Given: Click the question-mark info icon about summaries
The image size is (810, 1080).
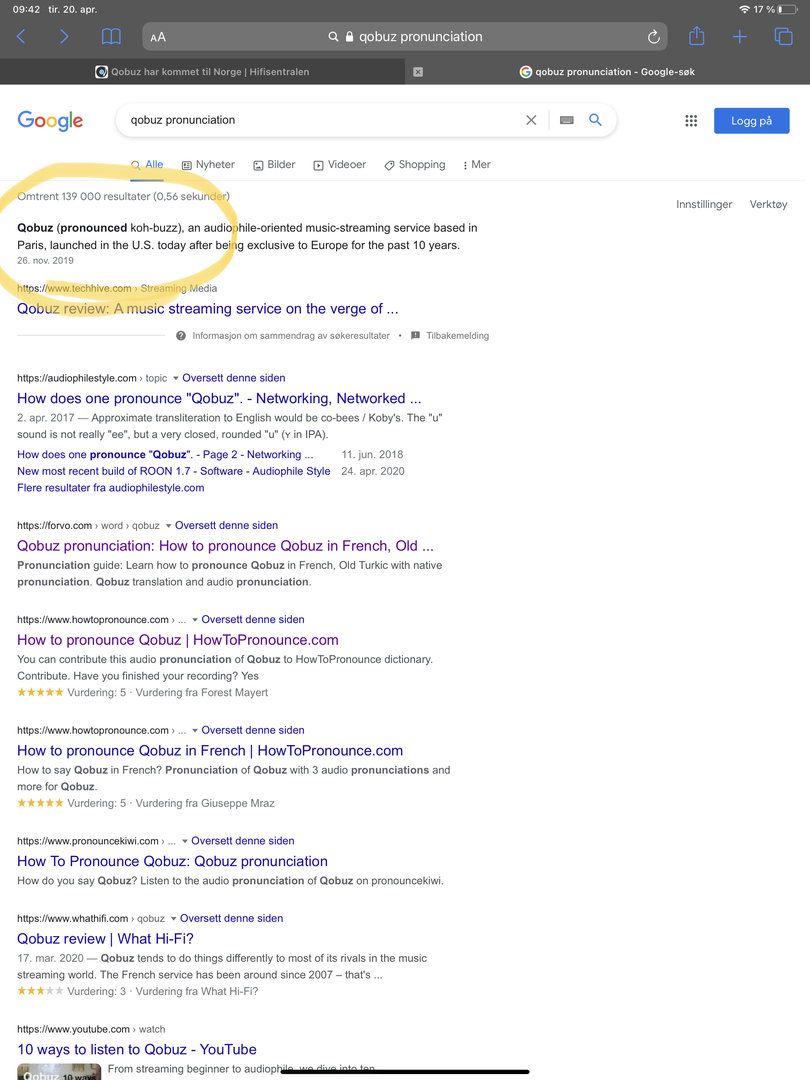Looking at the screenshot, I should 180,335.
